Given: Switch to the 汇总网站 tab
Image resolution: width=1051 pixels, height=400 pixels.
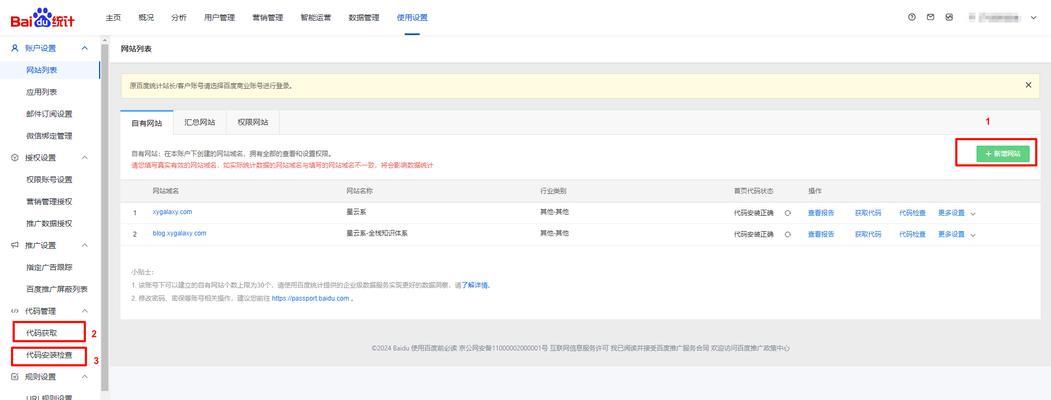Looking at the screenshot, I should coord(200,122).
